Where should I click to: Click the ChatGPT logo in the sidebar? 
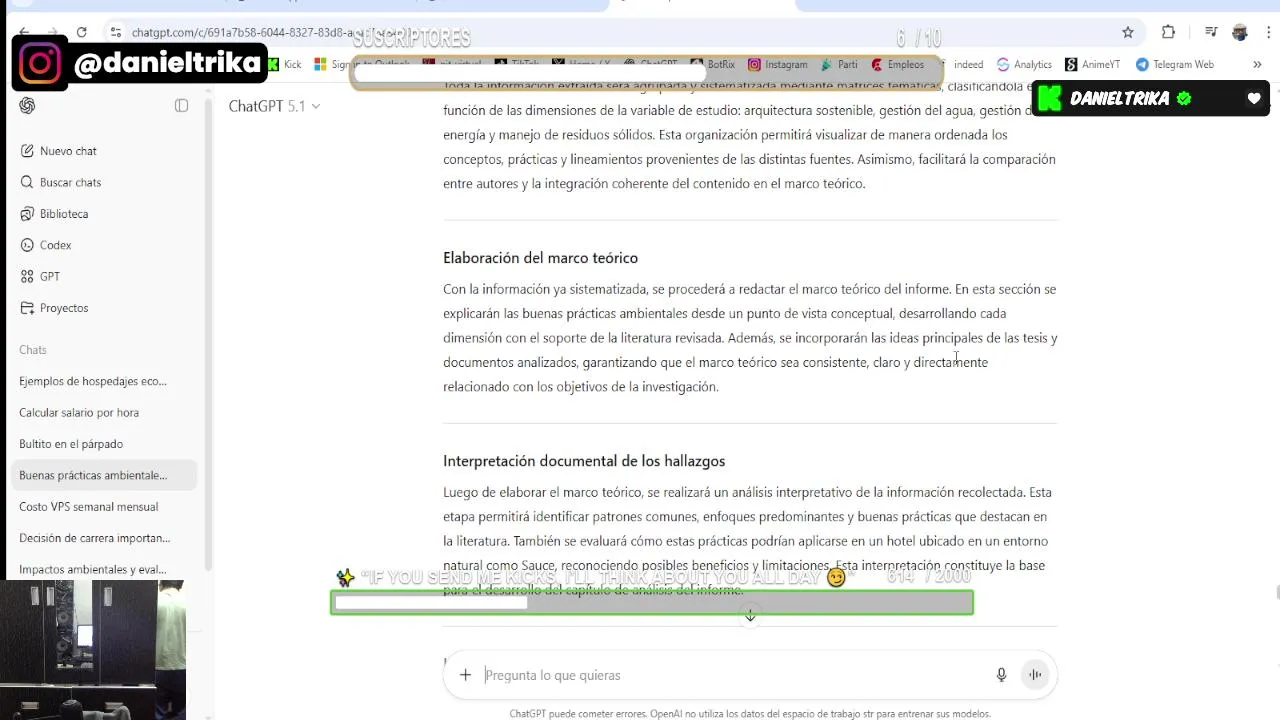[27, 106]
